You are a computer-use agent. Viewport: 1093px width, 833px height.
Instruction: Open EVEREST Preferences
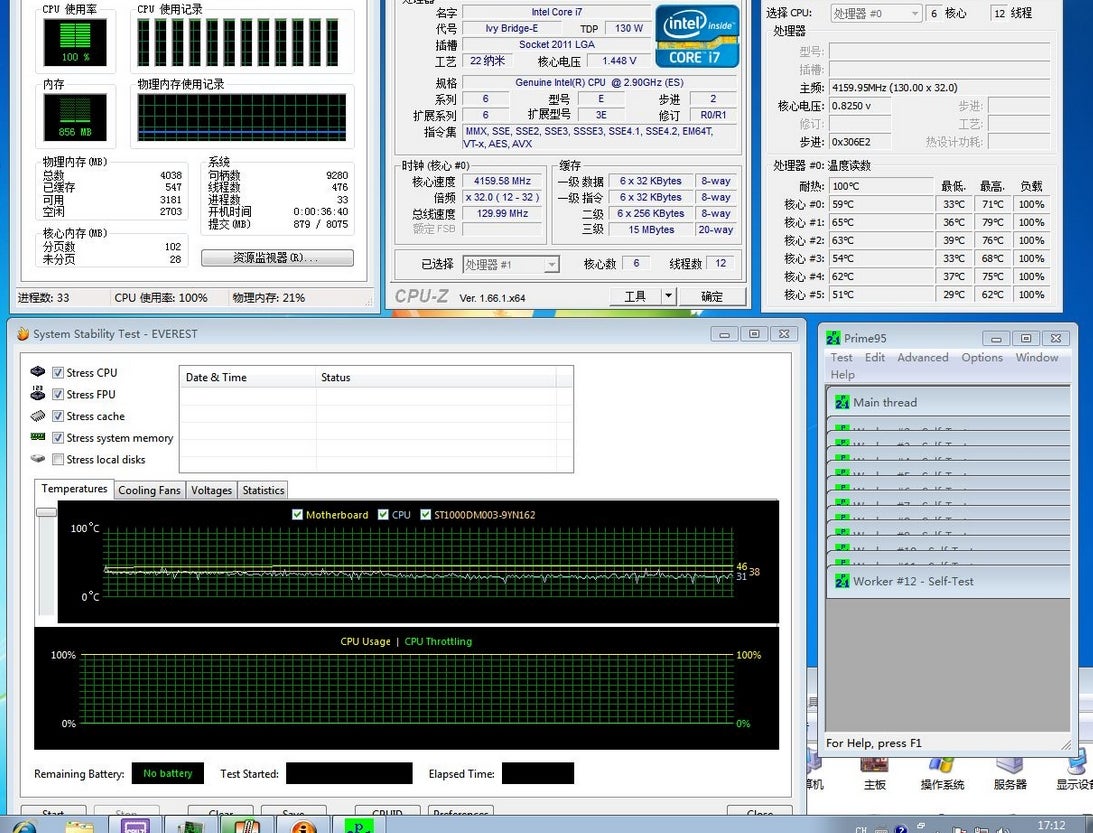[x=460, y=814]
